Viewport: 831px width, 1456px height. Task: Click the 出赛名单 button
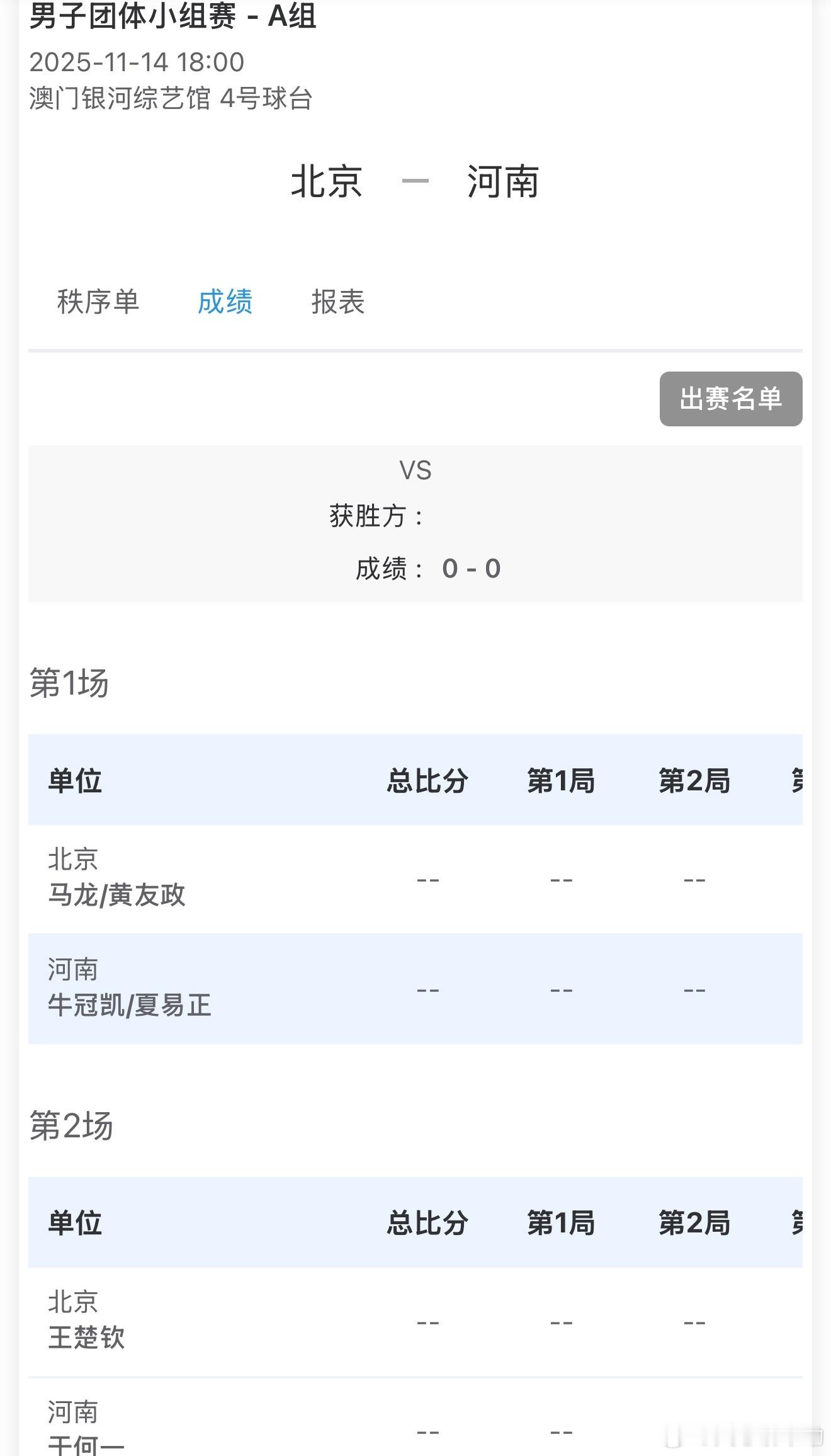(x=730, y=399)
